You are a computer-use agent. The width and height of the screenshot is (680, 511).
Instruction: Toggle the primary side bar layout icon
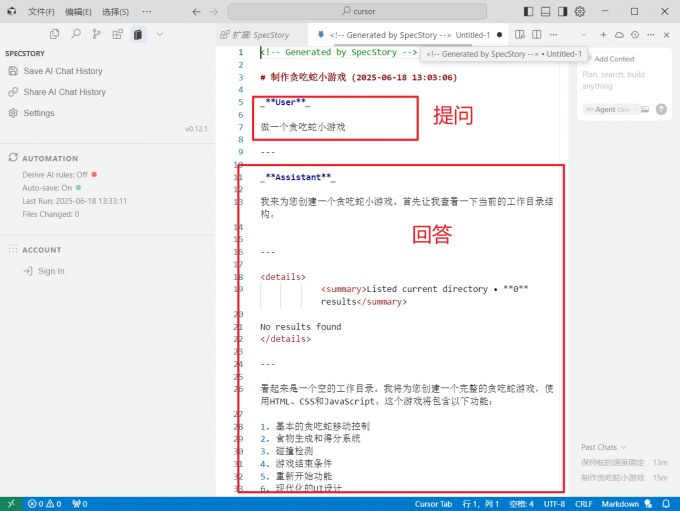528,11
